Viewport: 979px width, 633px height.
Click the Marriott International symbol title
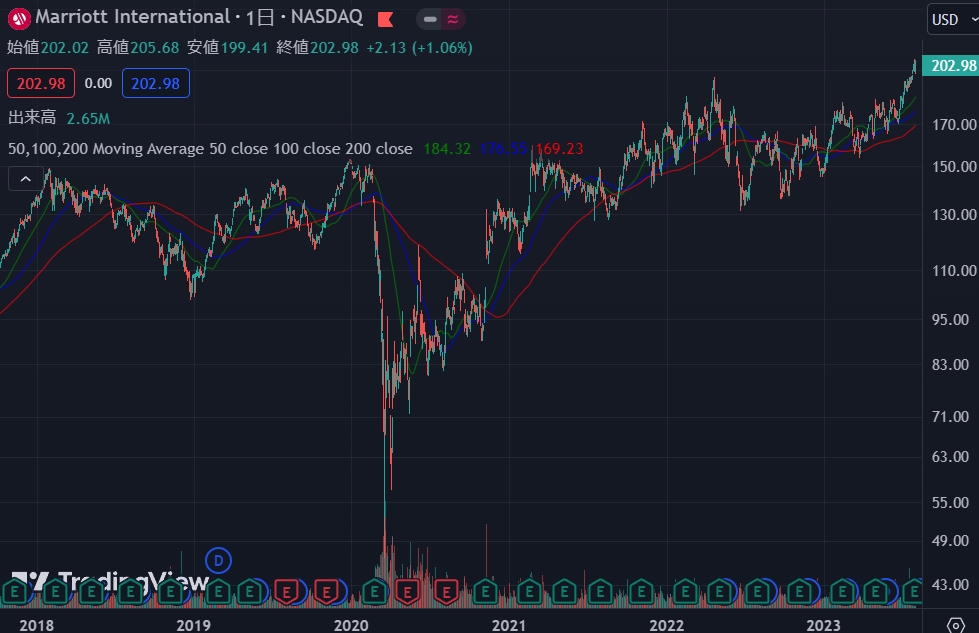132,17
